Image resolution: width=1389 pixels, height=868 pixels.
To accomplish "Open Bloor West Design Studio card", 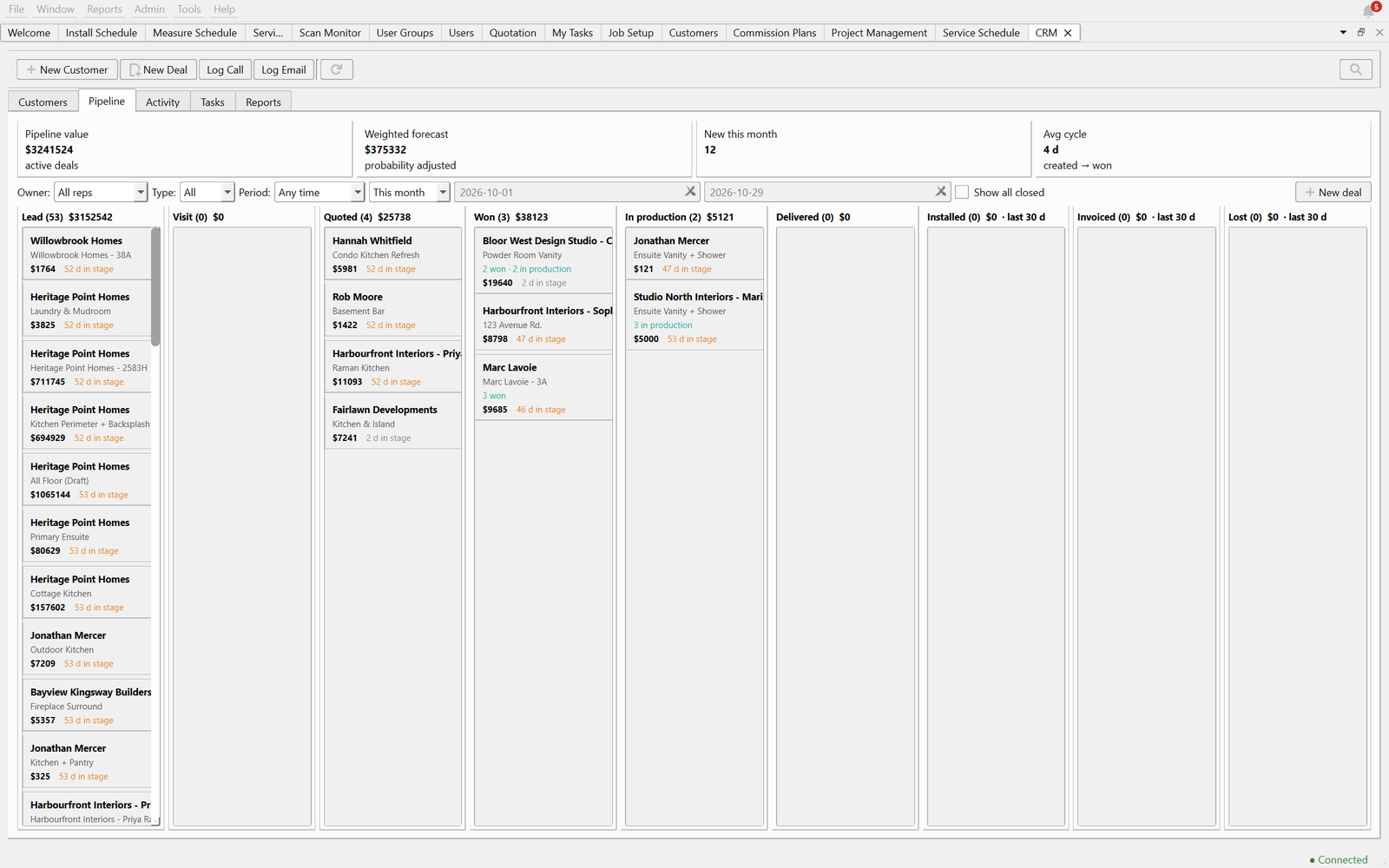I will pos(543,261).
